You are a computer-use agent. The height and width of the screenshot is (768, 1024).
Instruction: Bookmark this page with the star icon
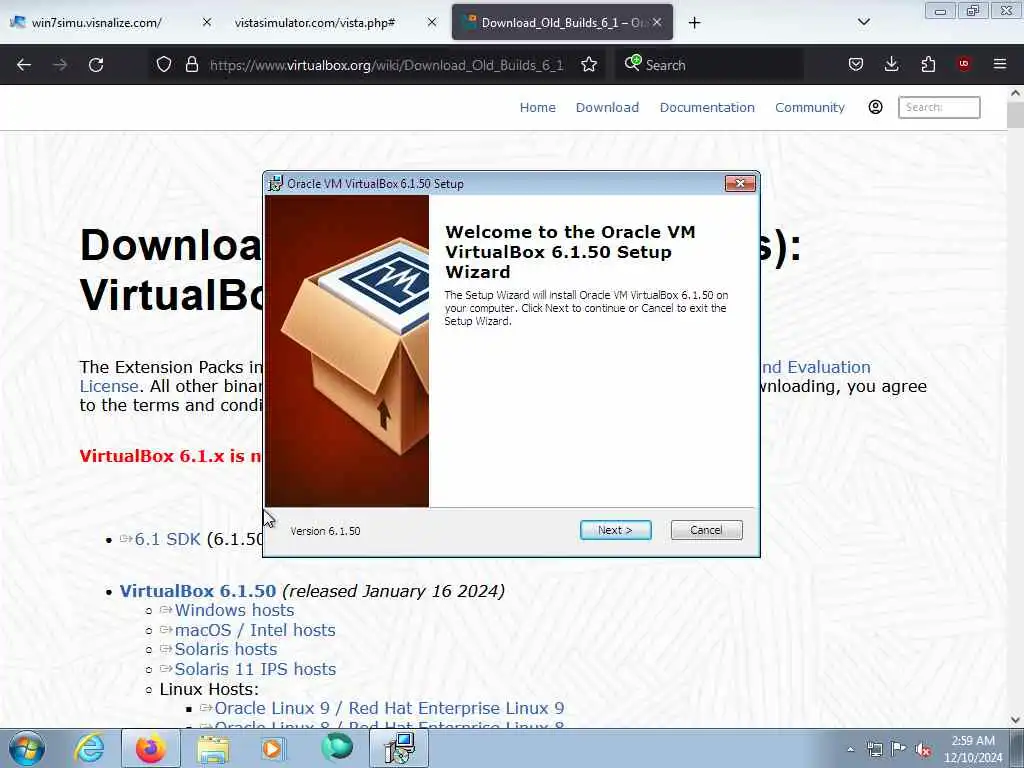click(x=589, y=65)
